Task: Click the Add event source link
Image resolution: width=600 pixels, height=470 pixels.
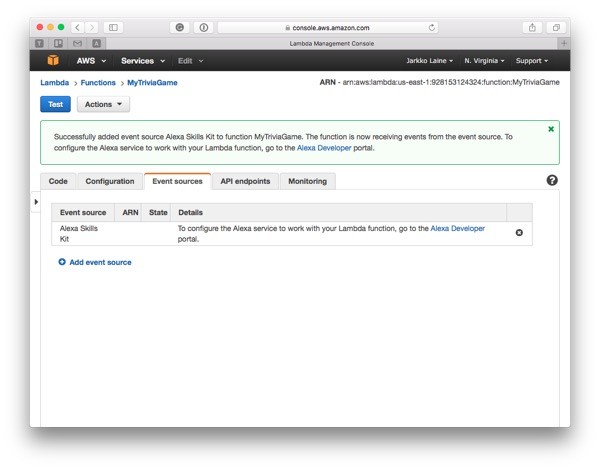Action: coord(100,262)
